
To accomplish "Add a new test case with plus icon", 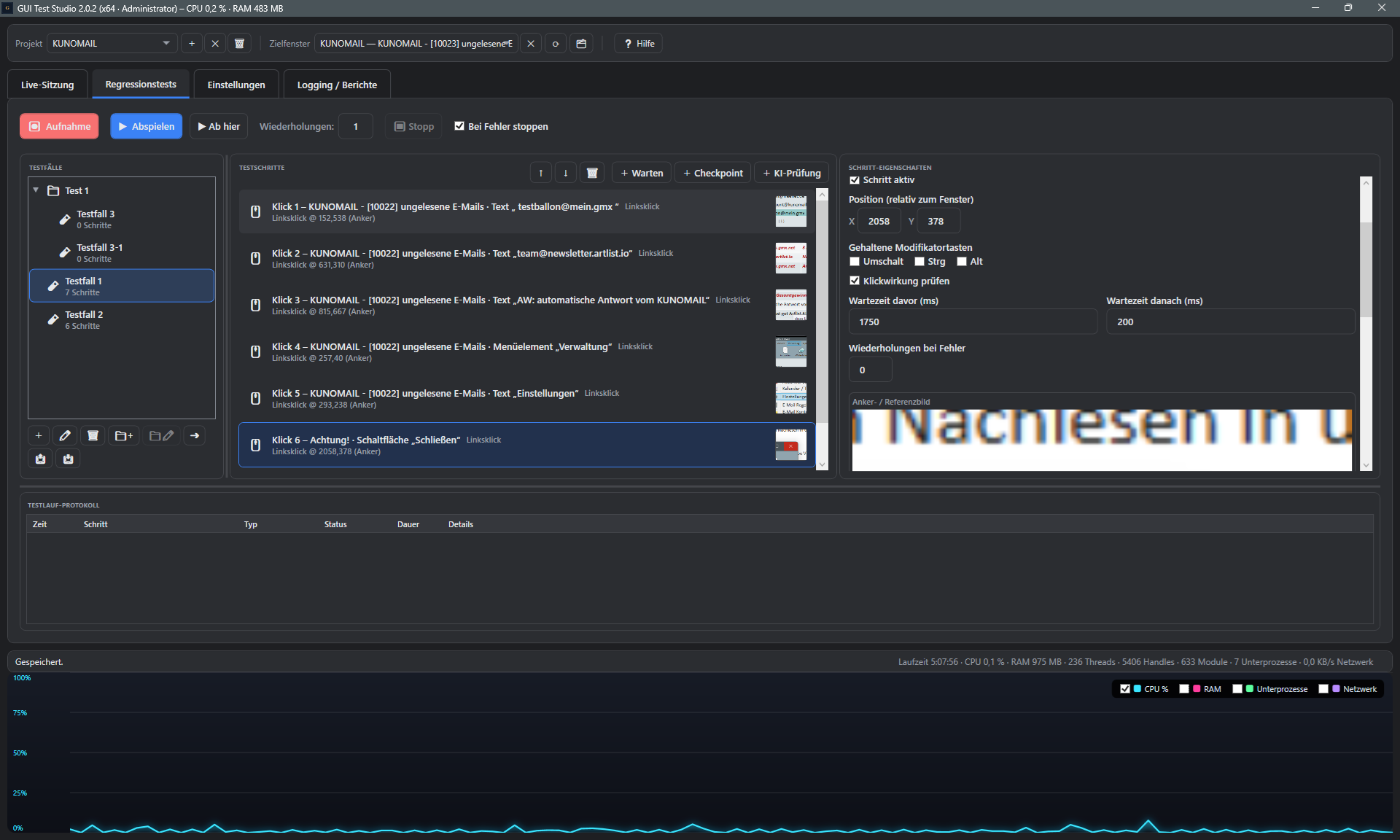I will (39, 435).
